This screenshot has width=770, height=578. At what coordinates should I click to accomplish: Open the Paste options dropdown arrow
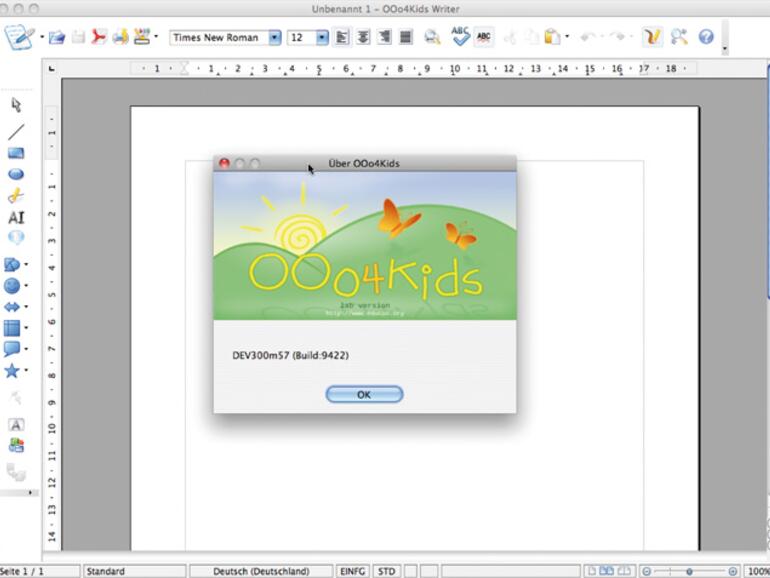click(567, 37)
